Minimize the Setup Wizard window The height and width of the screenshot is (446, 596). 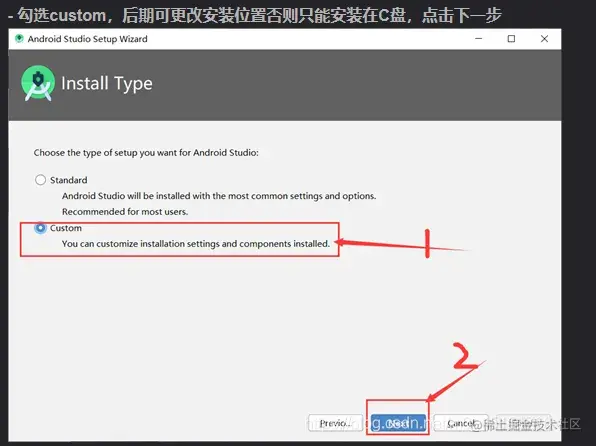click(x=479, y=39)
